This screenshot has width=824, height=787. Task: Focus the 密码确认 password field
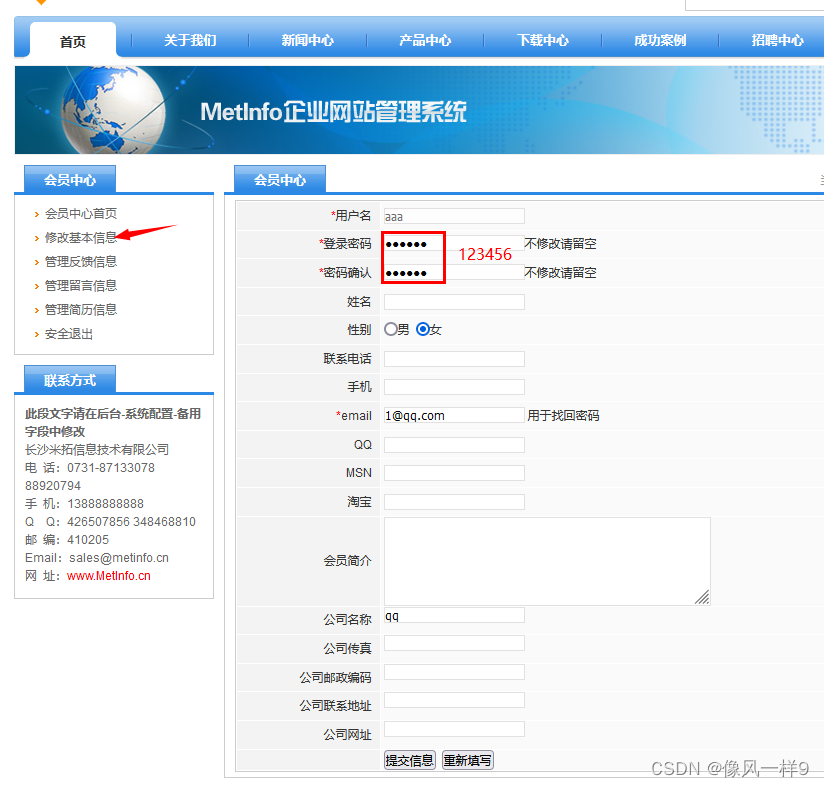click(x=454, y=273)
